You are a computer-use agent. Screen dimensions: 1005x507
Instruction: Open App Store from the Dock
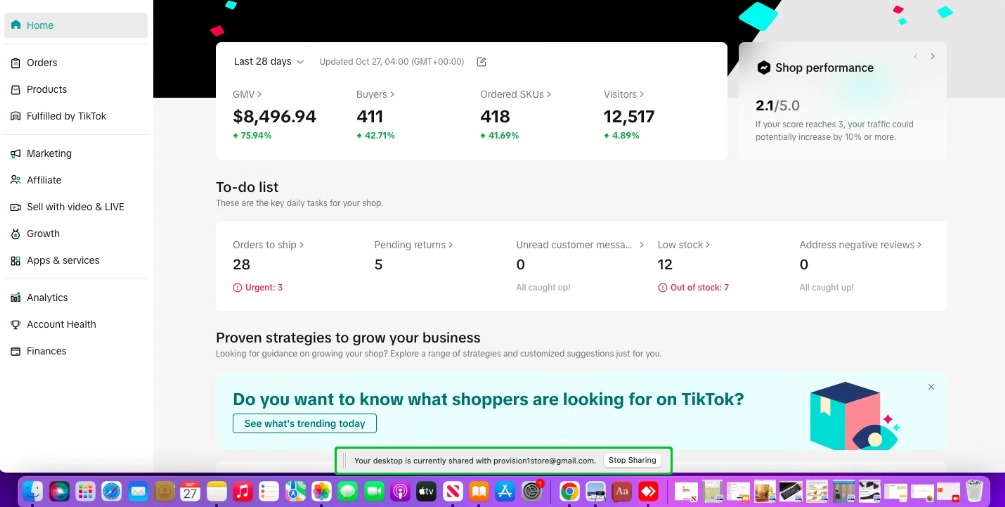[506, 492]
